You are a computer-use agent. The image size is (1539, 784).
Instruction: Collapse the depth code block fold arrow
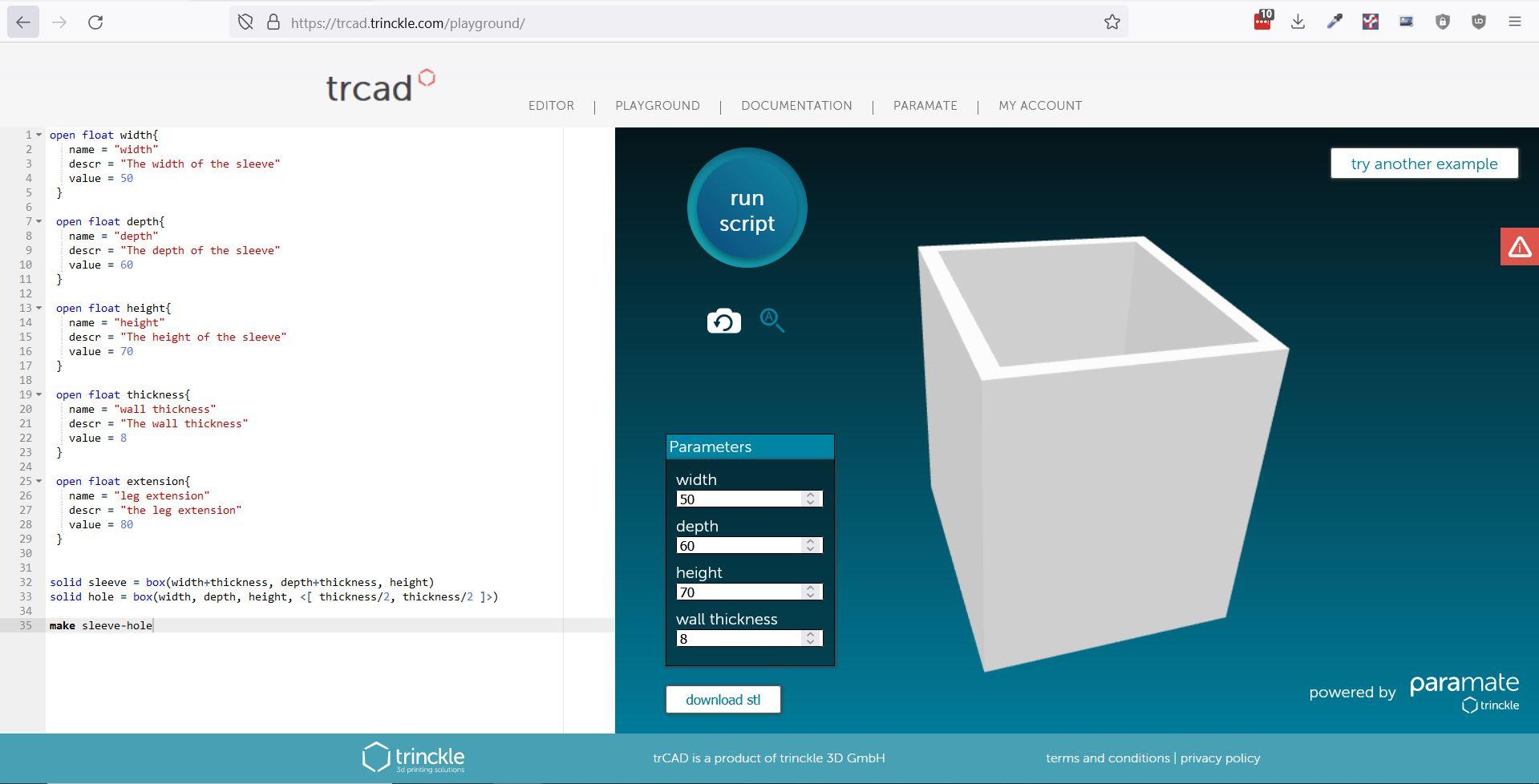pyautogui.click(x=39, y=221)
